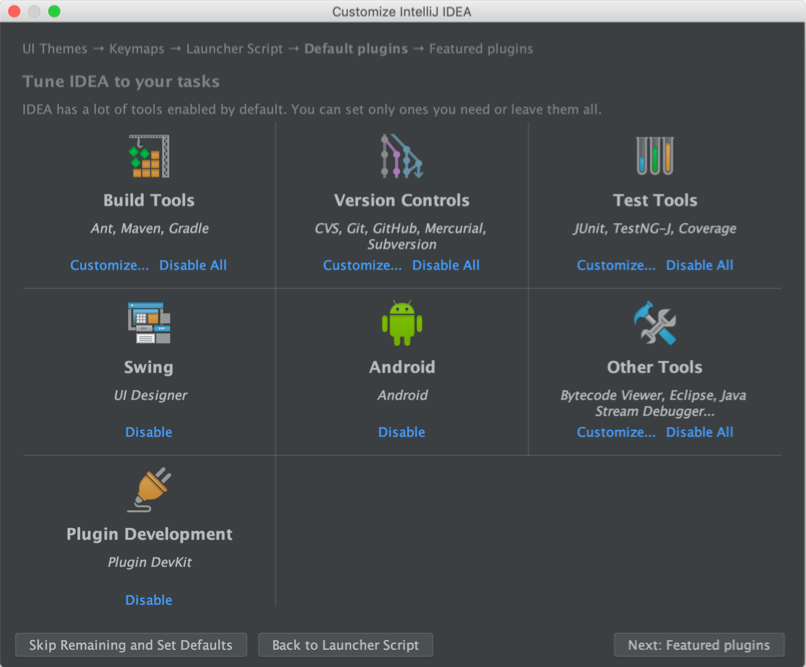Click the green zoom window button
Image resolution: width=806 pixels, height=667 pixels.
pos(54,11)
